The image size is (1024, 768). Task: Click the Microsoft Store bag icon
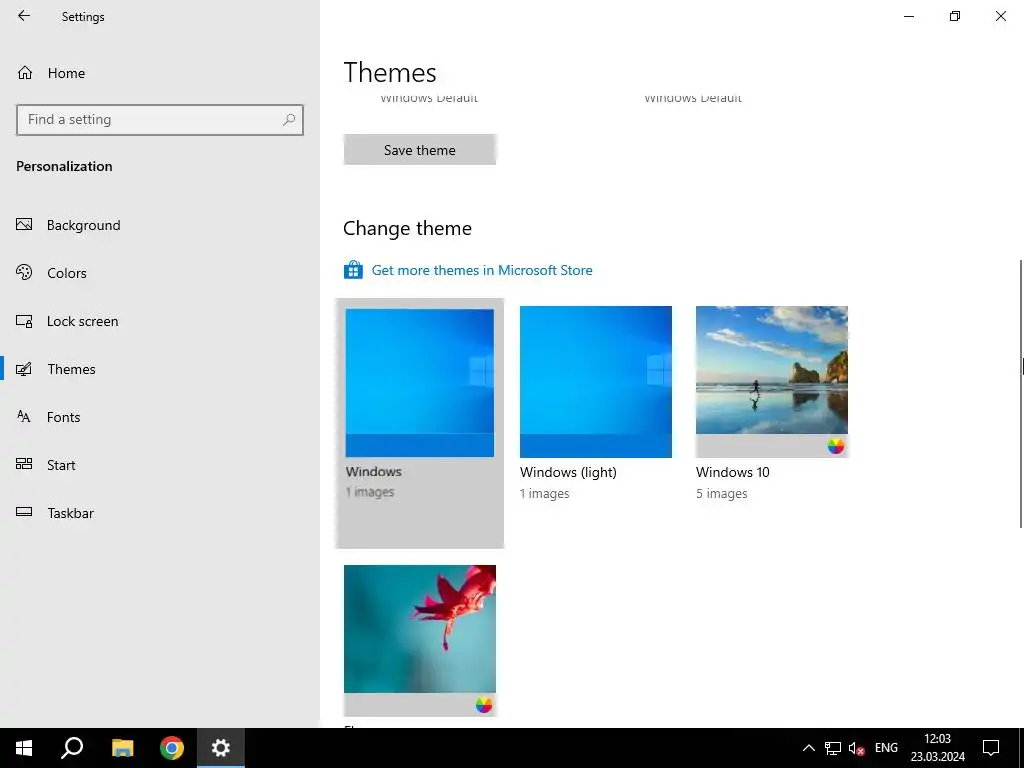coord(353,270)
